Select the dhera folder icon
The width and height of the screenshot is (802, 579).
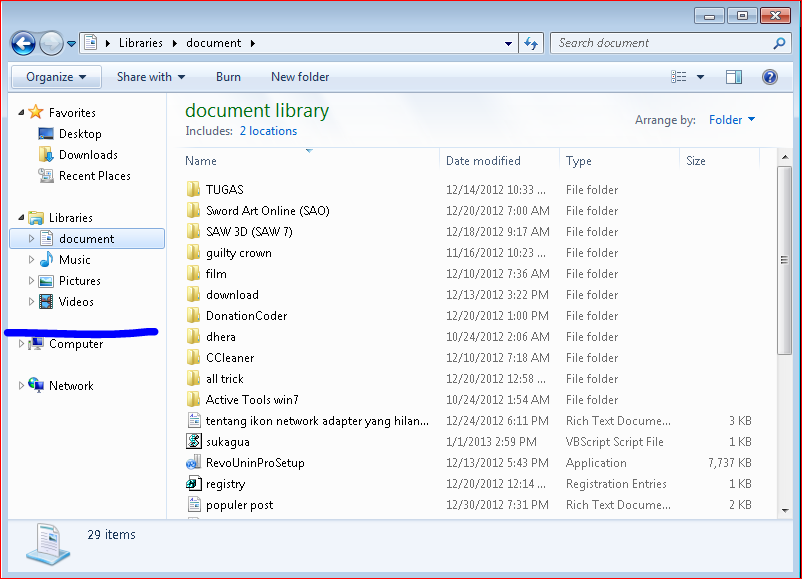tap(193, 337)
